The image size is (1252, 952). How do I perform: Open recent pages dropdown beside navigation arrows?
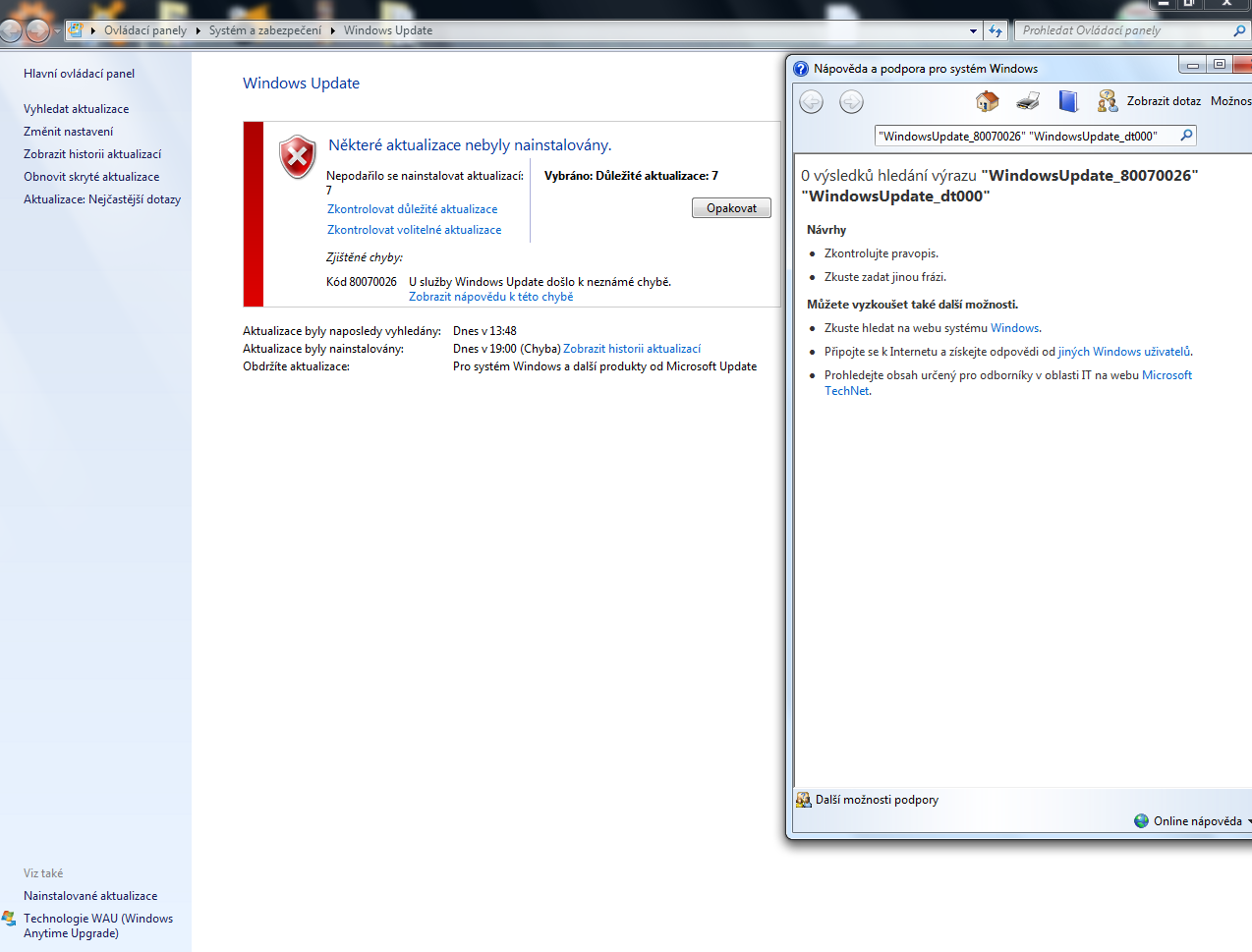pyautogui.click(x=57, y=31)
